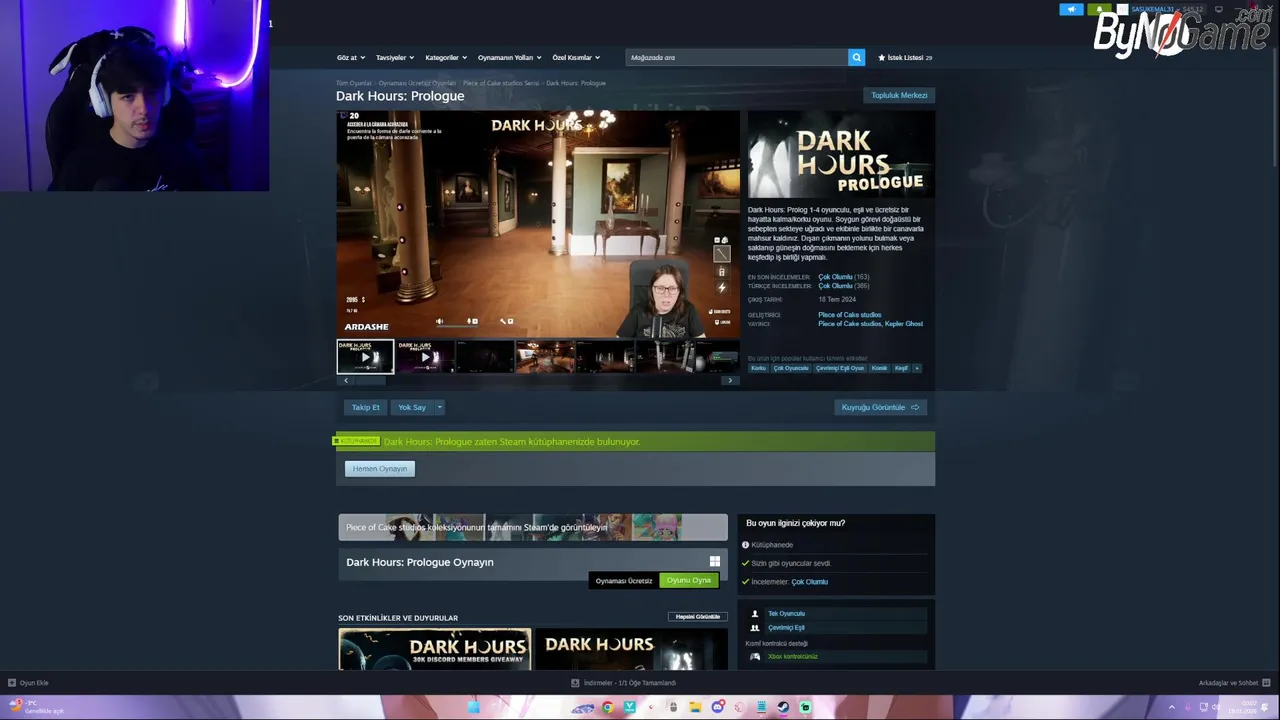Open Turkish reviews Çok Olumlu (386)
The width and height of the screenshot is (1280, 720).
pos(843,286)
